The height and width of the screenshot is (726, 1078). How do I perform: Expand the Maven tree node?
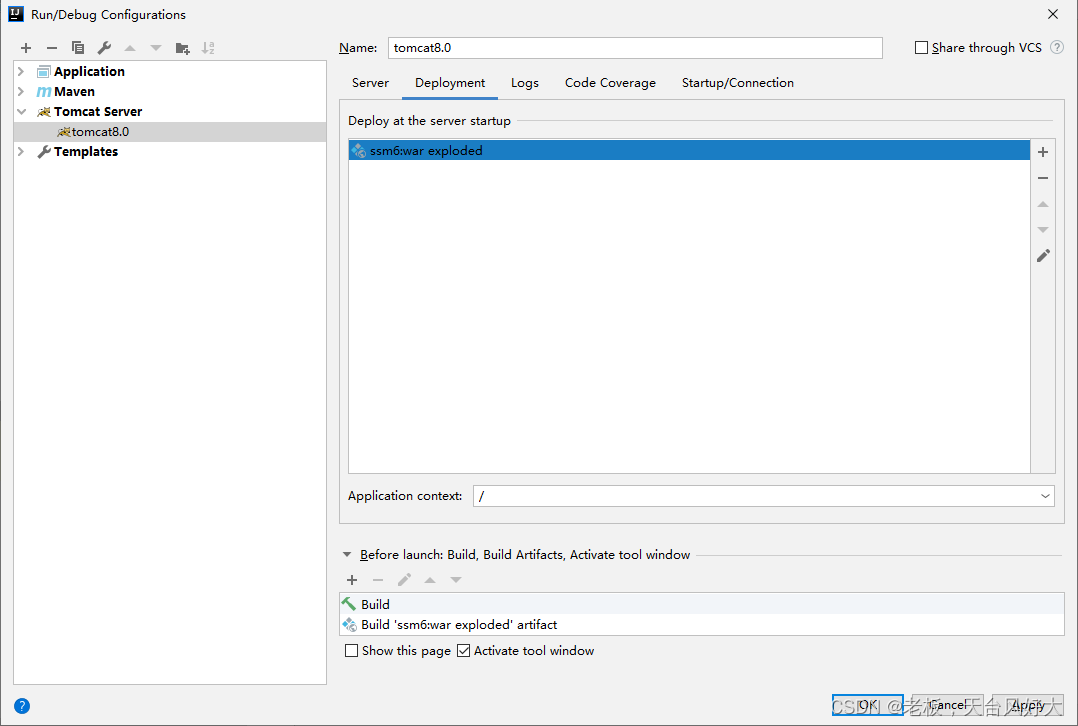click(21, 91)
